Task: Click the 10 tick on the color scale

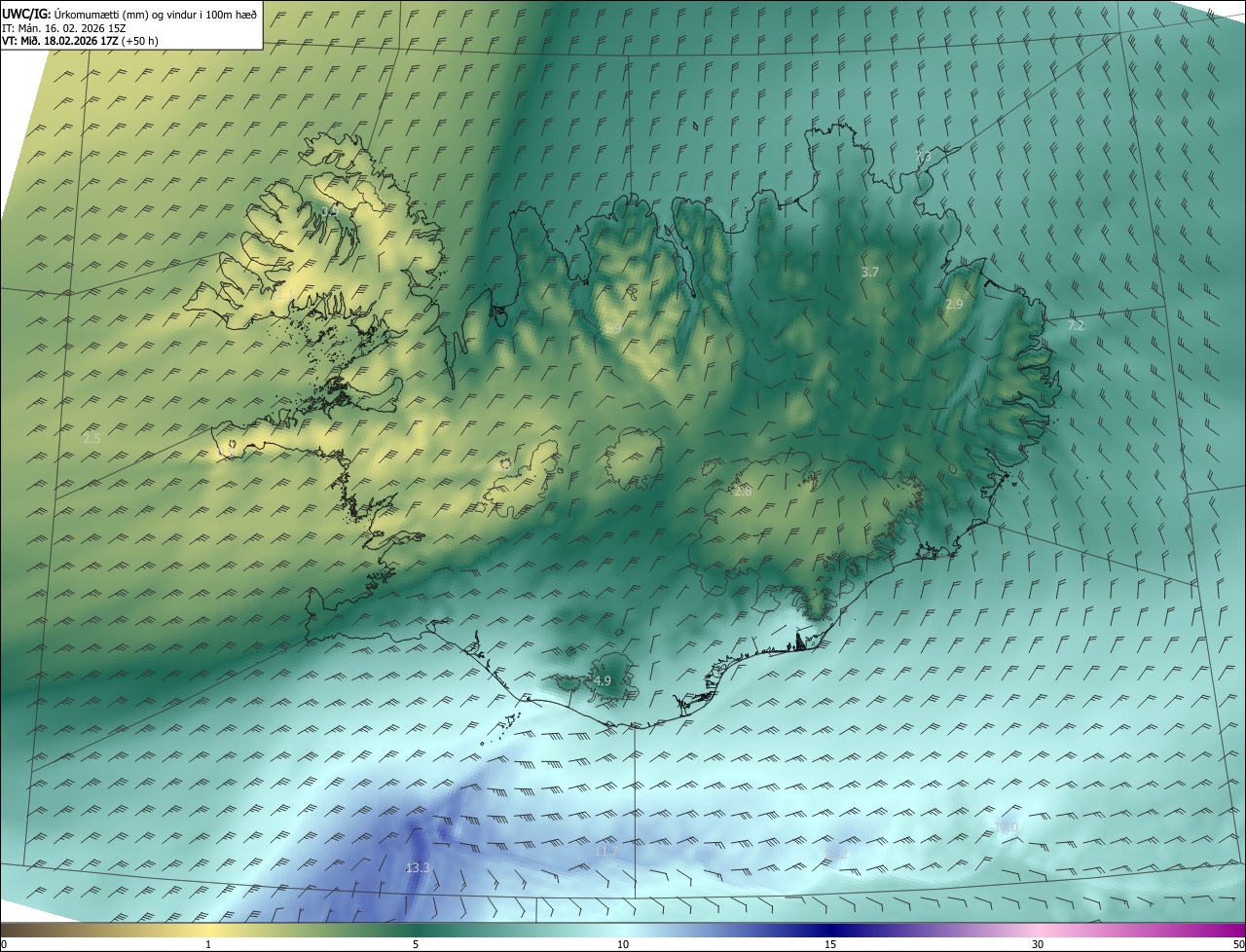Action: pos(623,944)
